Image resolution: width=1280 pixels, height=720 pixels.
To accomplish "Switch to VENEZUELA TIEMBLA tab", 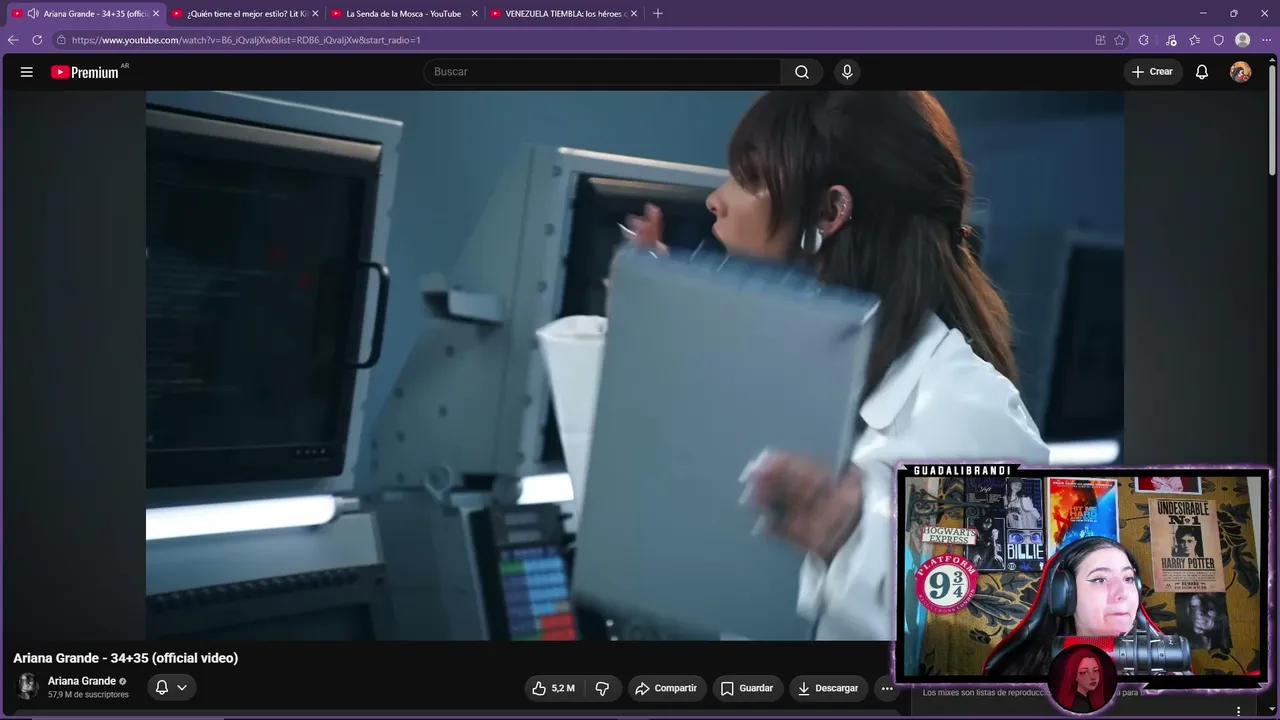I will pos(565,14).
